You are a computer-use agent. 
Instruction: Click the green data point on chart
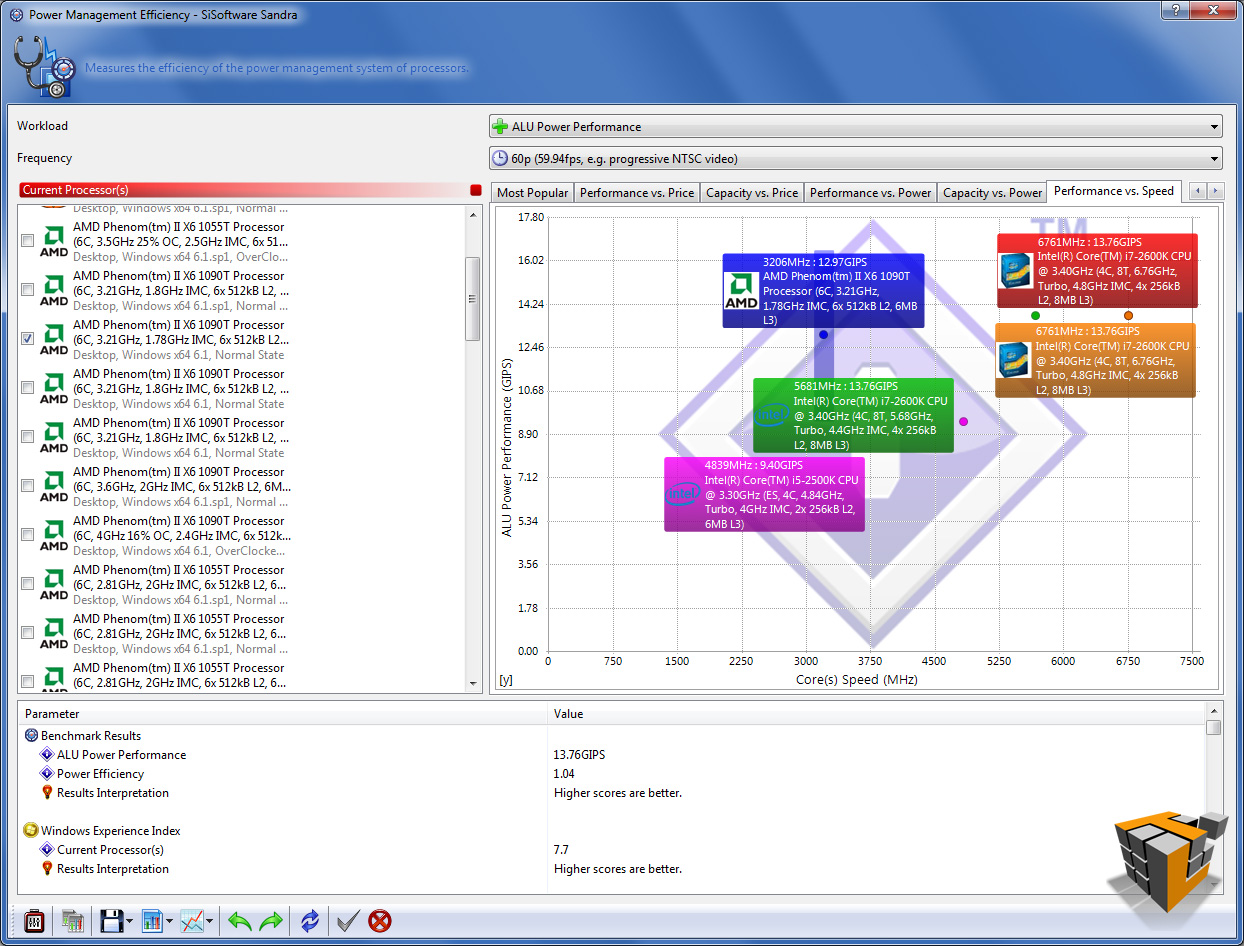click(1035, 315)
